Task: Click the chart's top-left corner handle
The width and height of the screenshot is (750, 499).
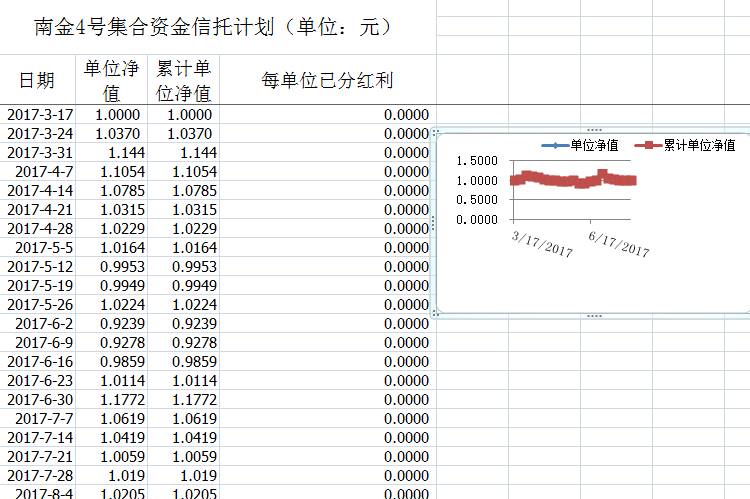Action: [x=434, y=132]
